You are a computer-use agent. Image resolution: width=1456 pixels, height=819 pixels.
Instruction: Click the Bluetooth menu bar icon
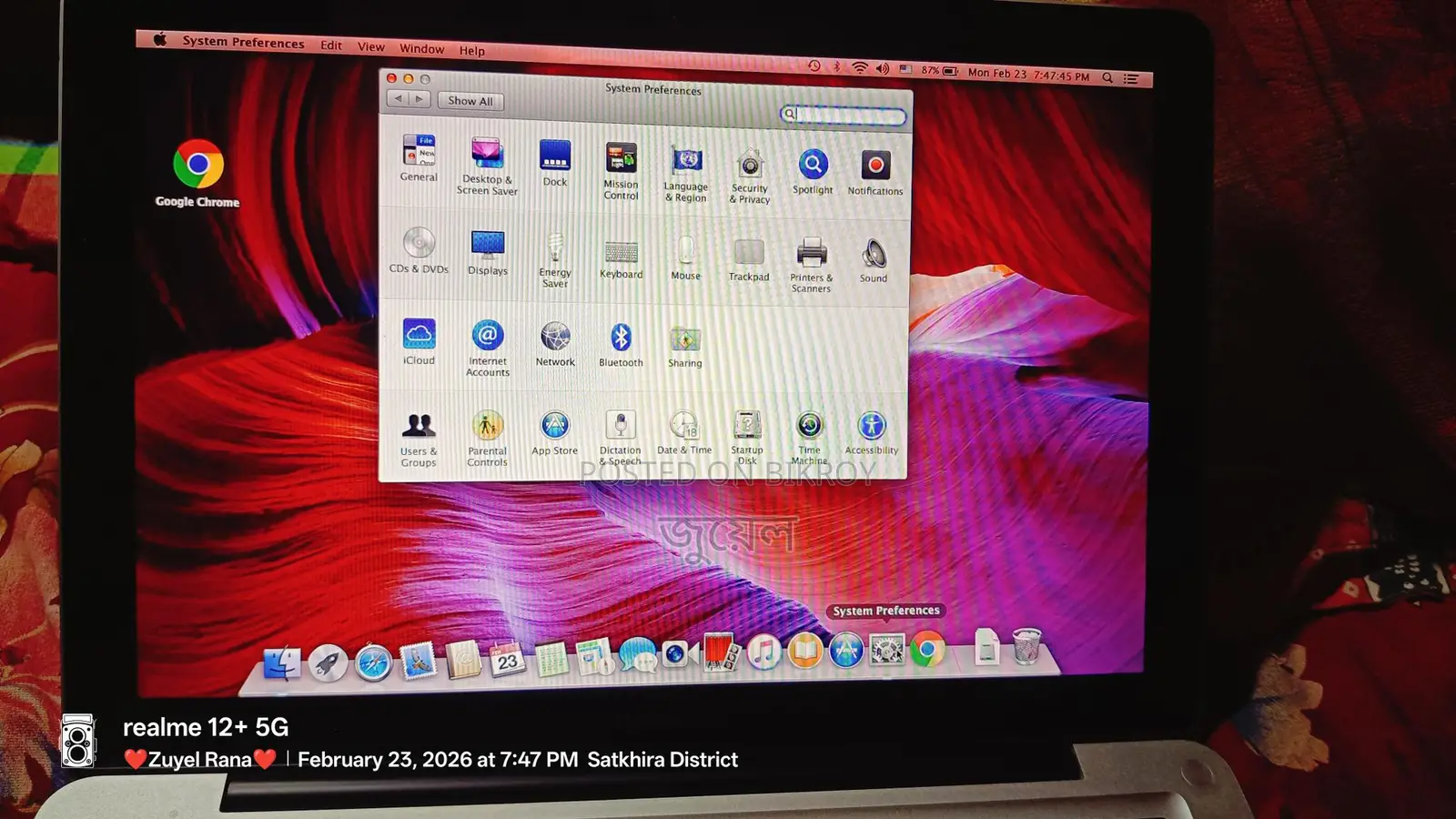point(836,67)
